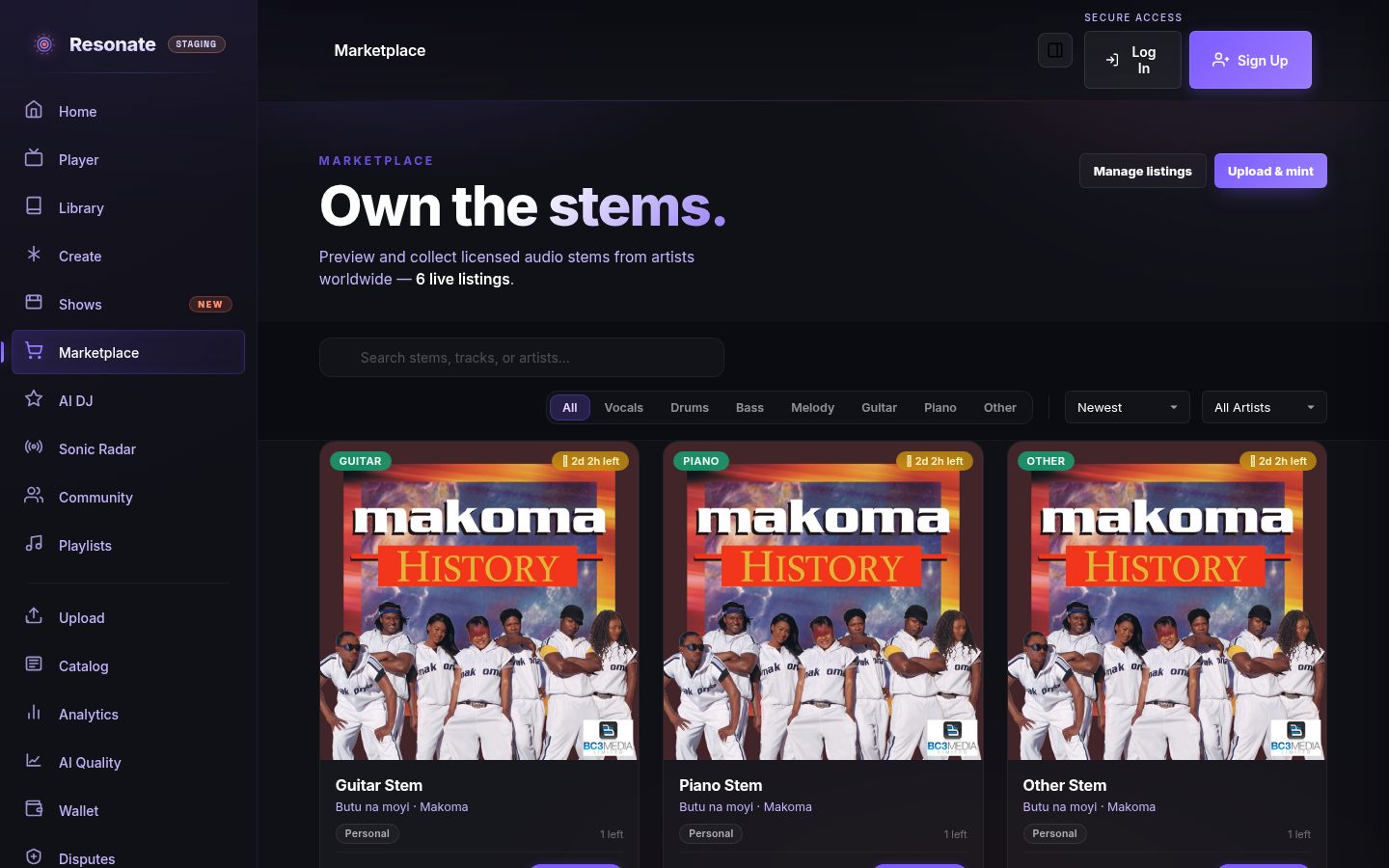Filter listings by Guitar
Viewport: 1389px width, 868px height.
coord(879,407)
